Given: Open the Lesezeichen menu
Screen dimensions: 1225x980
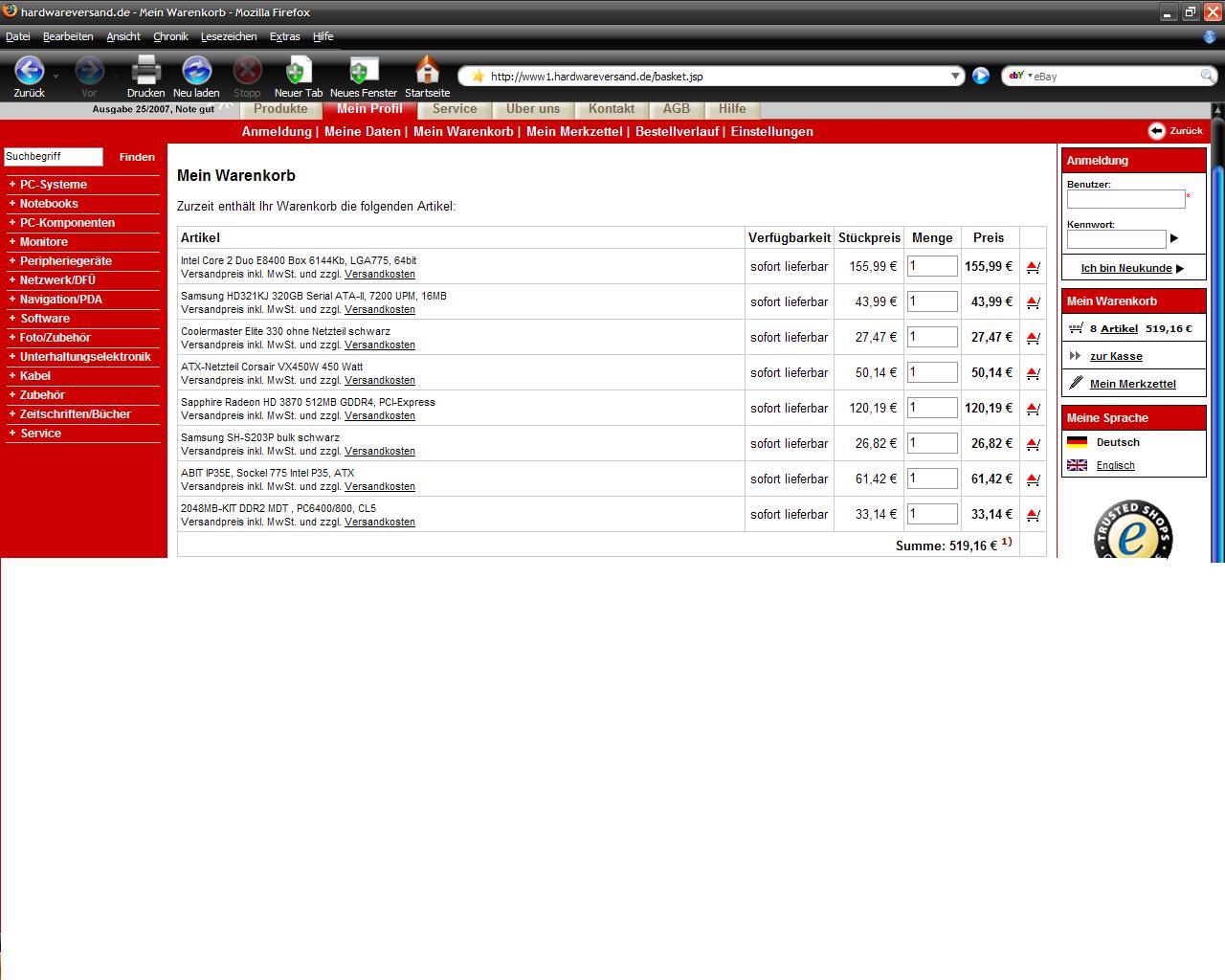Looking at the screenshot, I should (x=229, y=36).
